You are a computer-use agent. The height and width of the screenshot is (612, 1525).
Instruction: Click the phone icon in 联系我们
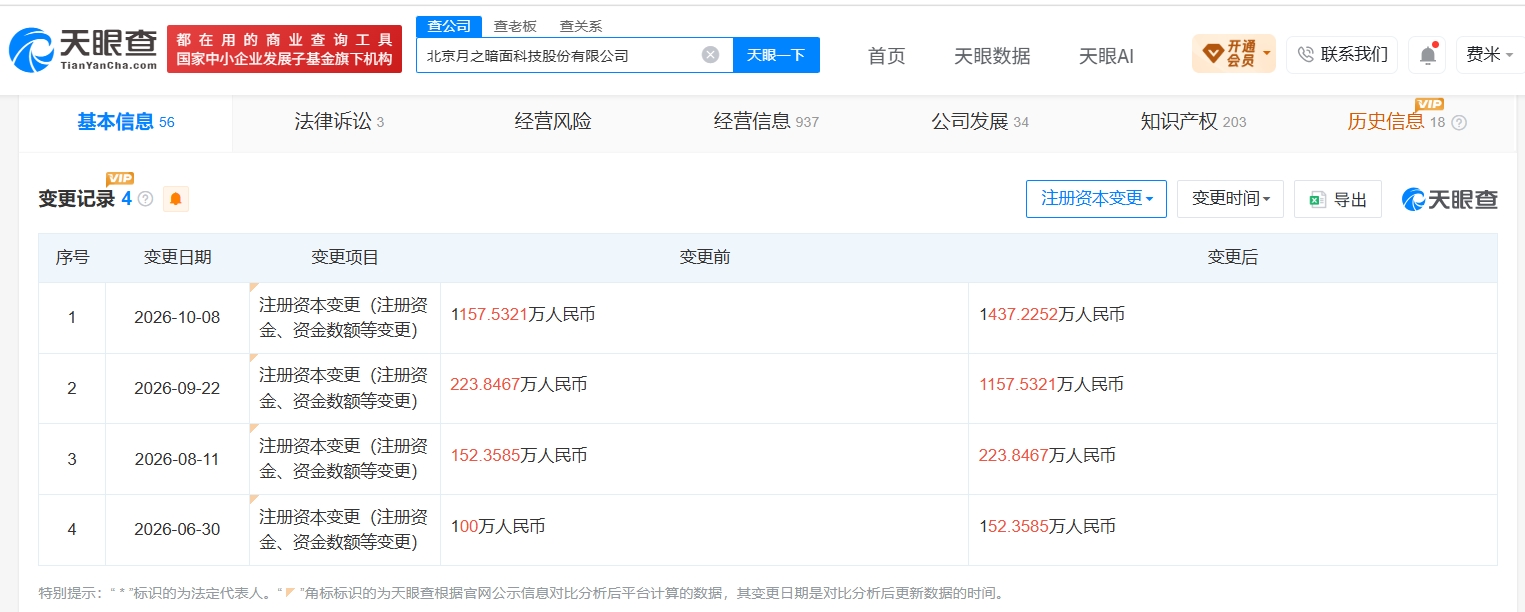coord(1305,55)
